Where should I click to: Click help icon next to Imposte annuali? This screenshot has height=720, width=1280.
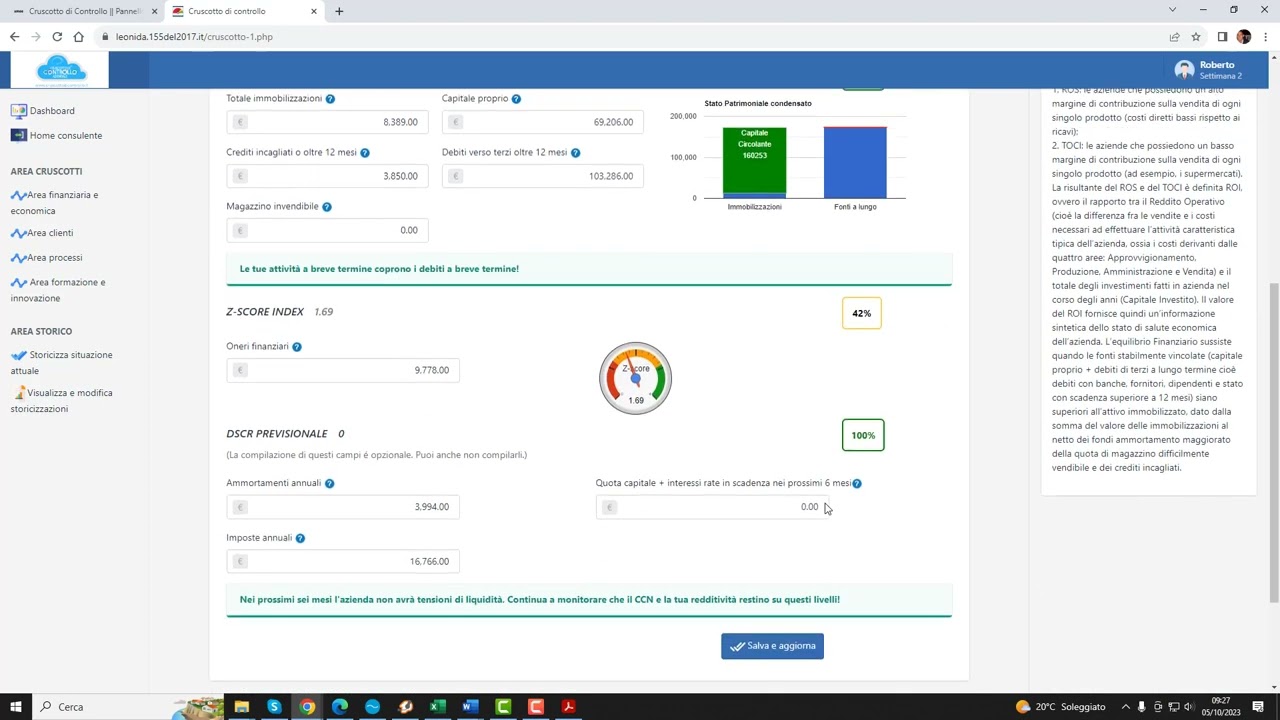[x=300, y=538]
